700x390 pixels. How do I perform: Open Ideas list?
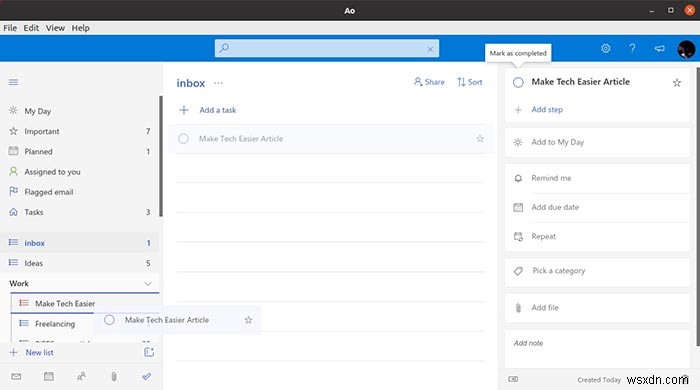[x=80, y=263]
